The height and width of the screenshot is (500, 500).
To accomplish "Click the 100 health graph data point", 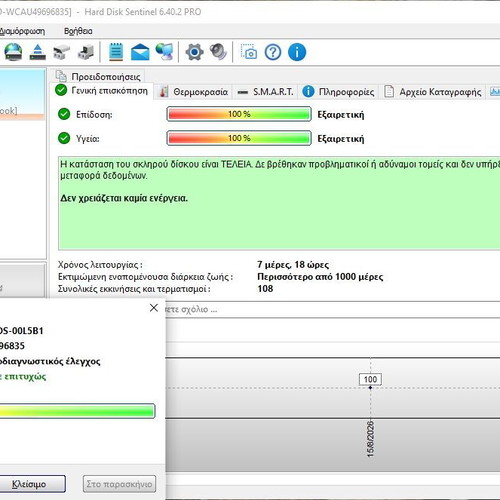I will tap(370, 388).
